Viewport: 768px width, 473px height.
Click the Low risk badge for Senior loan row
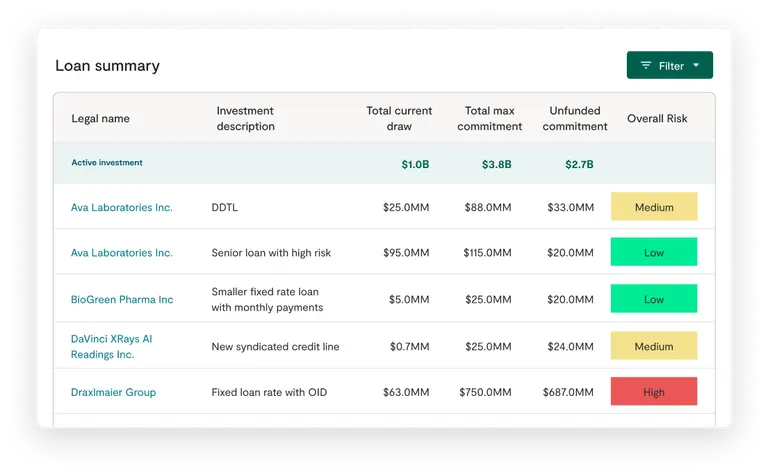pyautogui.click(x=654, y=252)
